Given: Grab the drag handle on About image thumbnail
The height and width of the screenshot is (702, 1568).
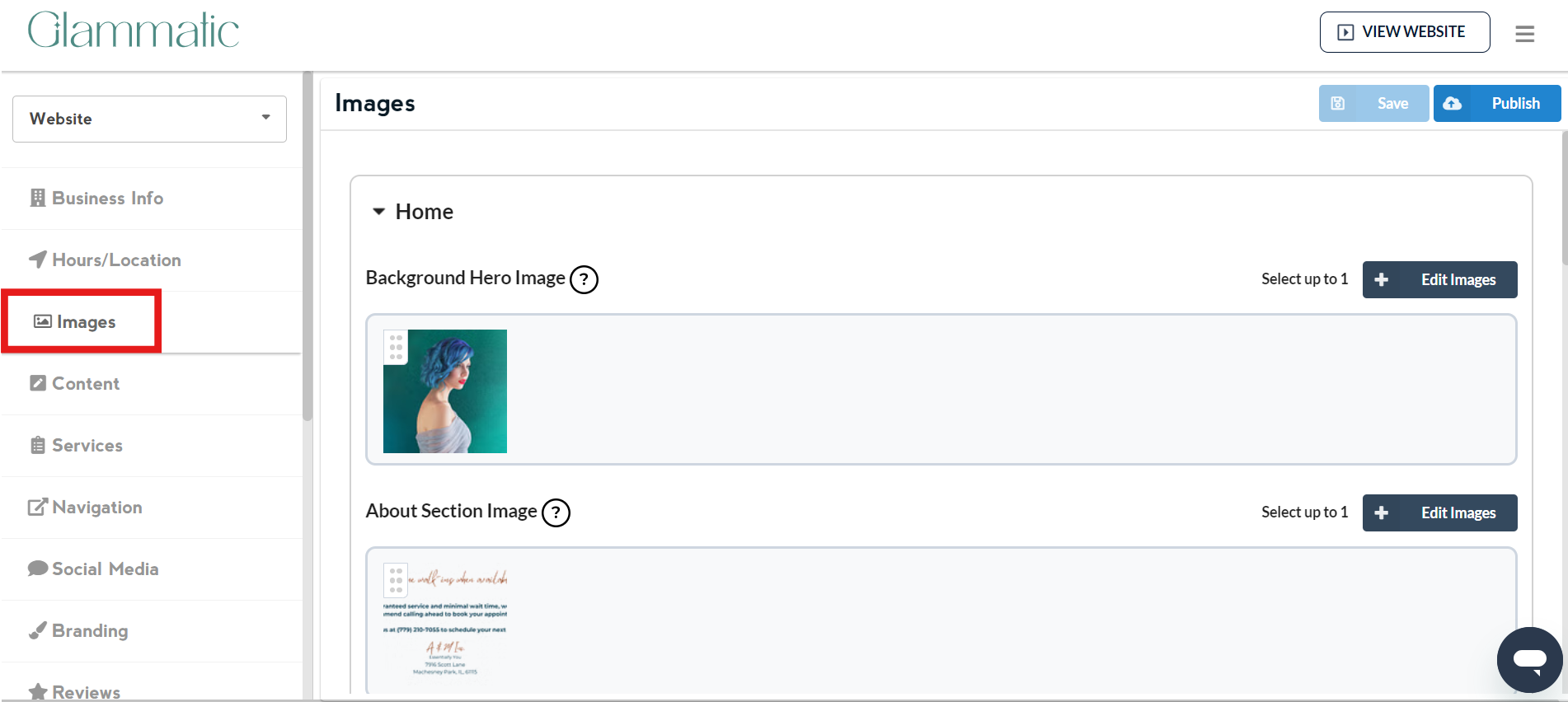Looking at the screenshot, I should pyautogui.click(x=396, y=580).
